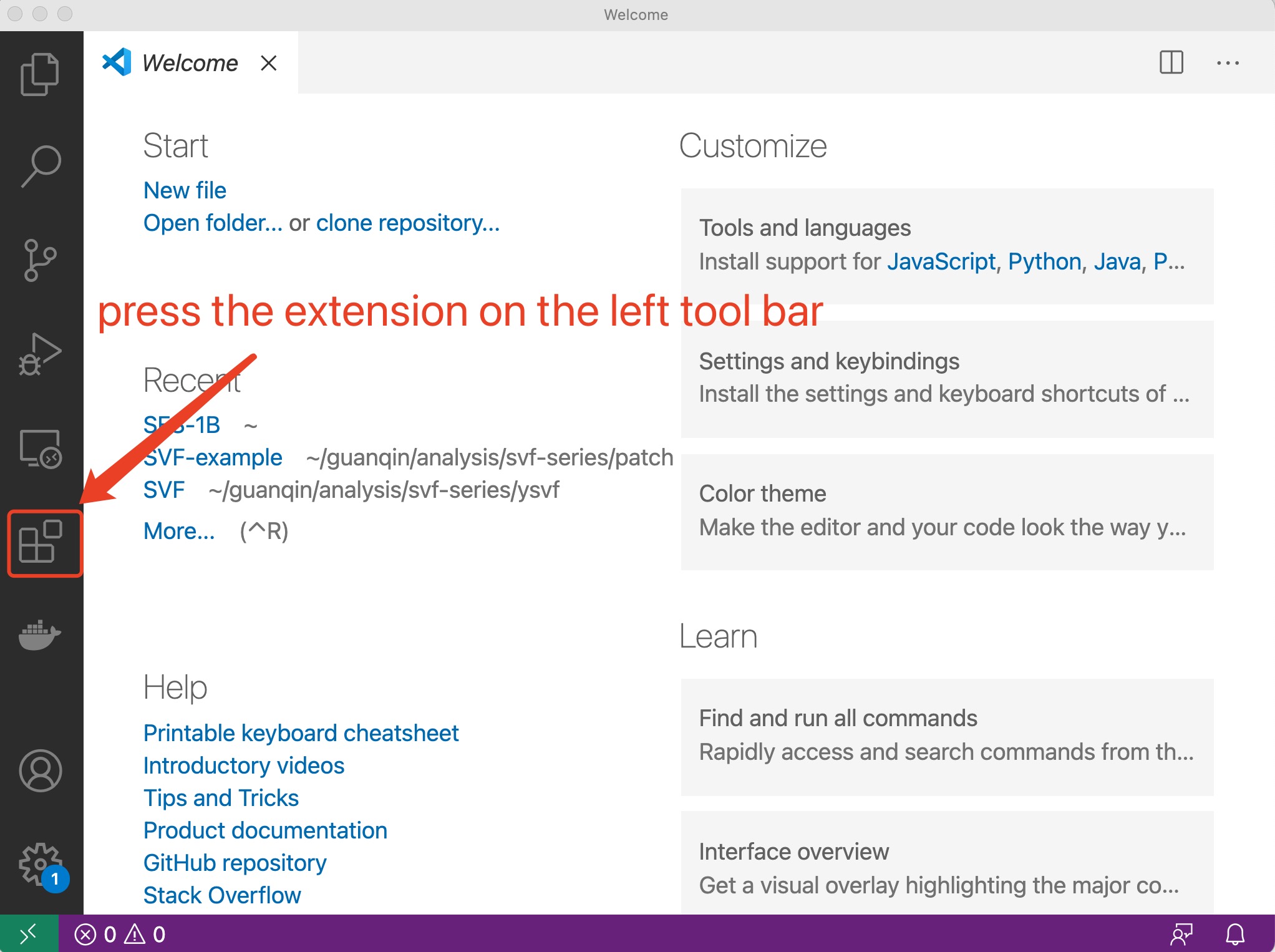
Task: Open the Run and Debug view
Action: (41, 354)
